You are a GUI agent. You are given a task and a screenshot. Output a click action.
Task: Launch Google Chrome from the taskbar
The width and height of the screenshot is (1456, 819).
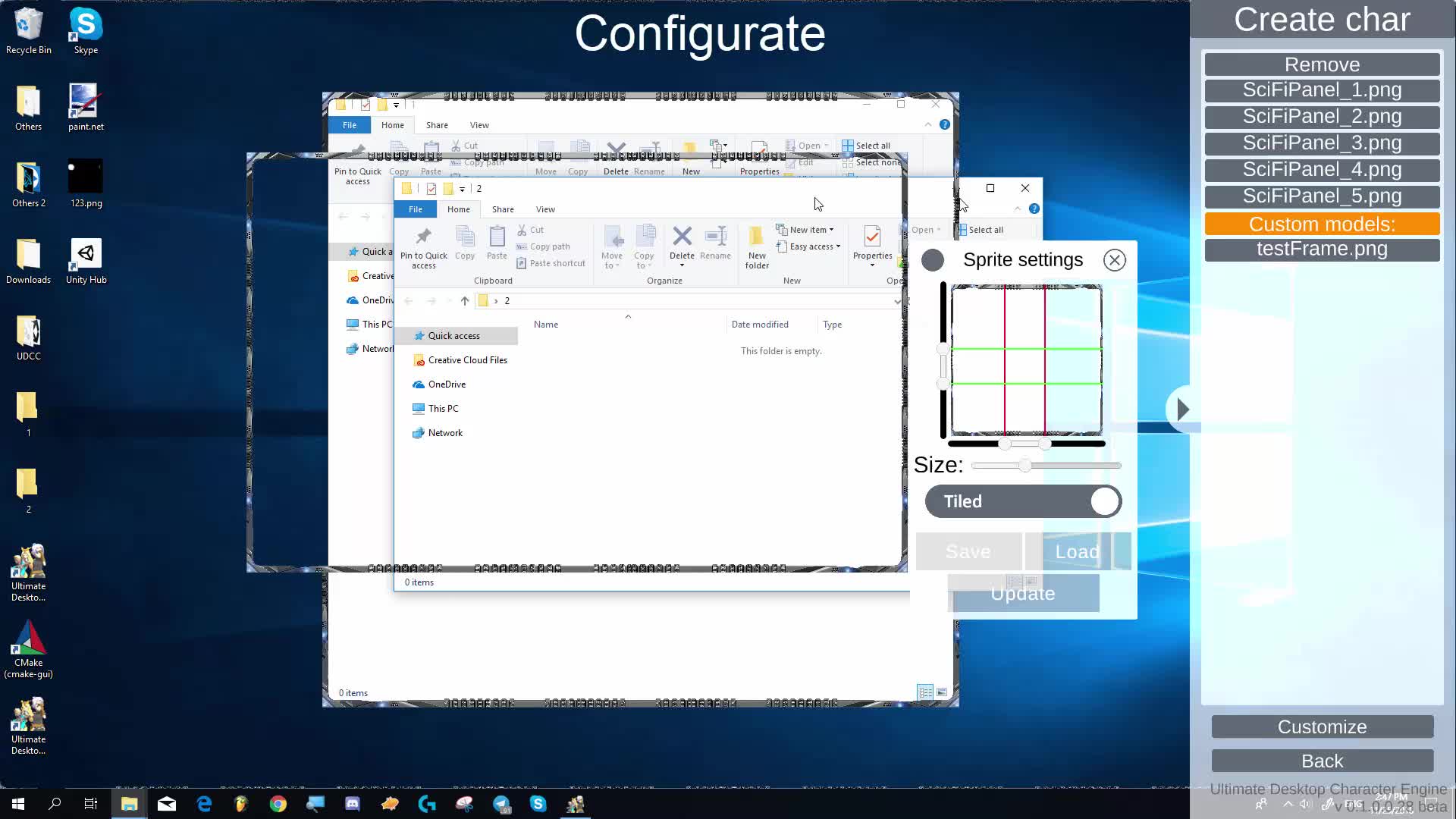[278, 804]
